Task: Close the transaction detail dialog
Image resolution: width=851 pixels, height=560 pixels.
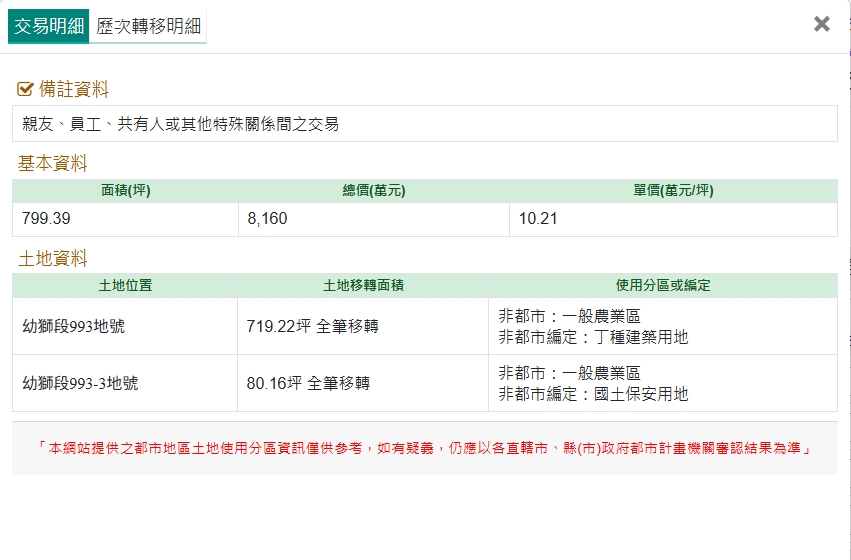Action: (x=821, y=24)
